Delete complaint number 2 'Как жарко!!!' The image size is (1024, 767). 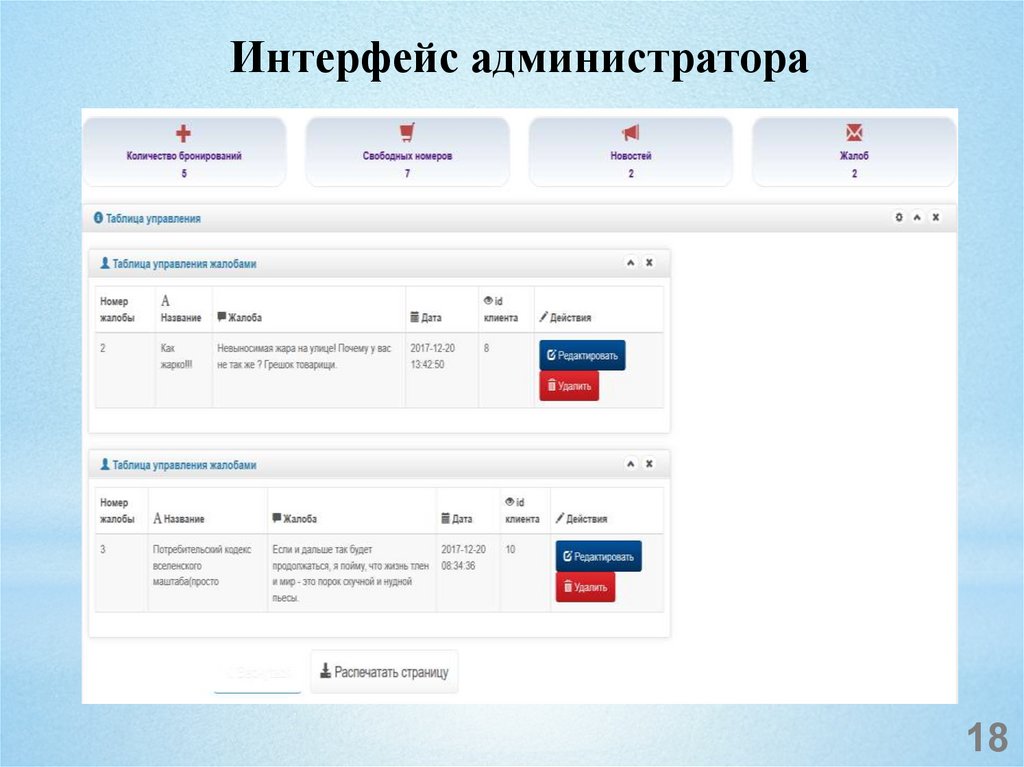(x=569, y=385)
